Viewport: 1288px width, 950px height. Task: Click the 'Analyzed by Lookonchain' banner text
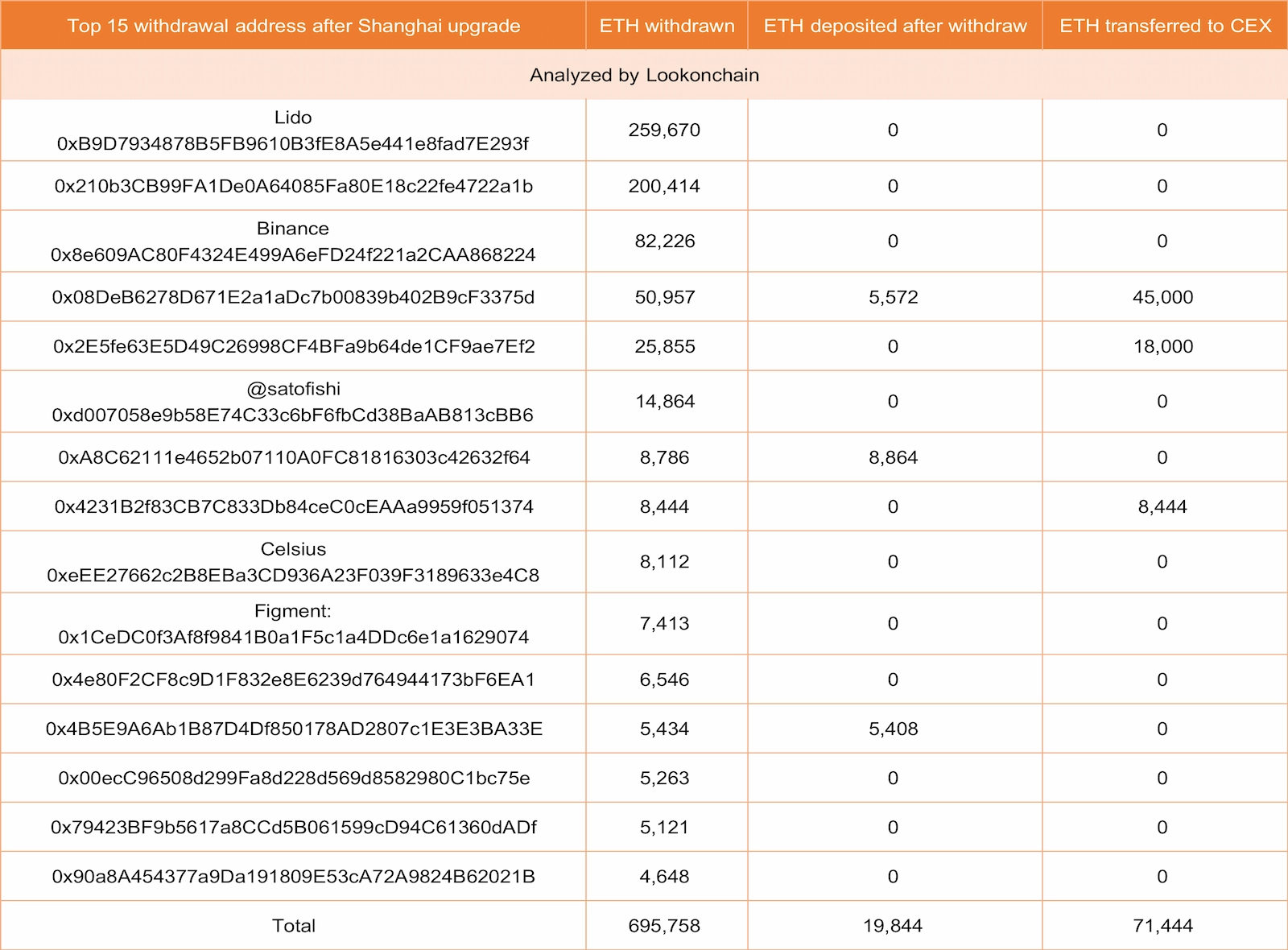pyautogui.click(x=644, y=75)
